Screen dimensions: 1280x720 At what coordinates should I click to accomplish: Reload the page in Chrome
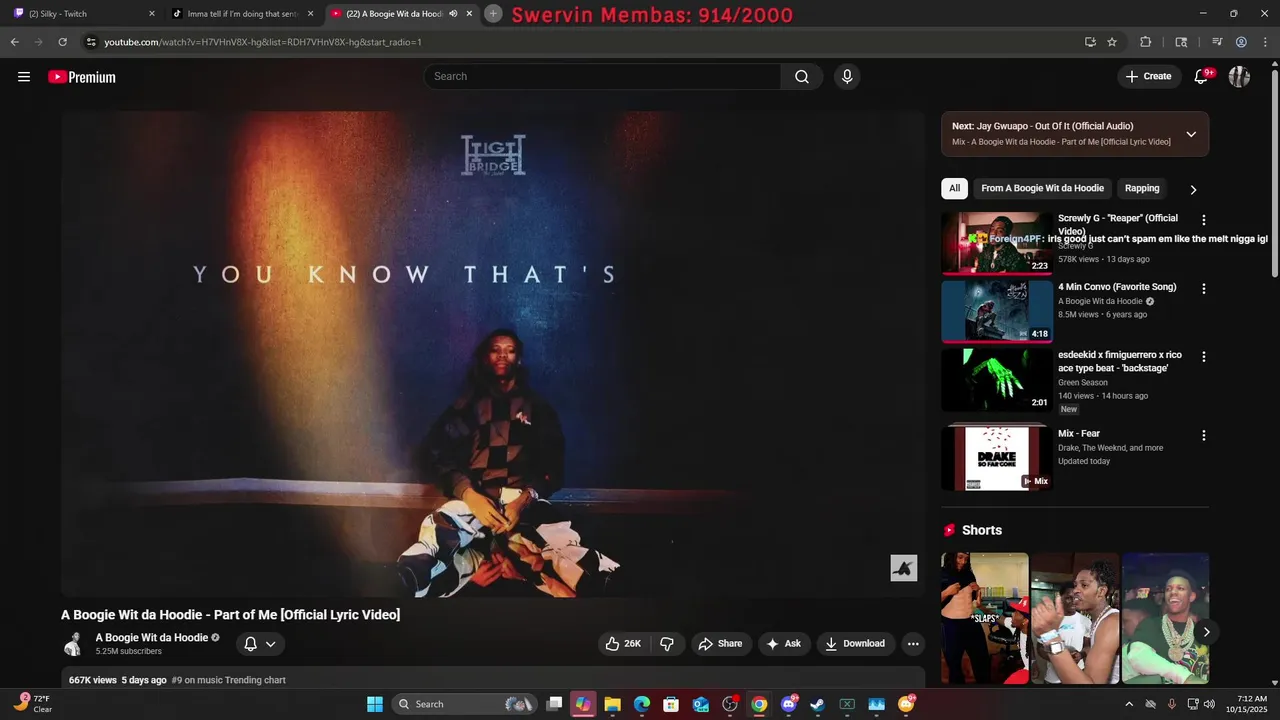62,42
